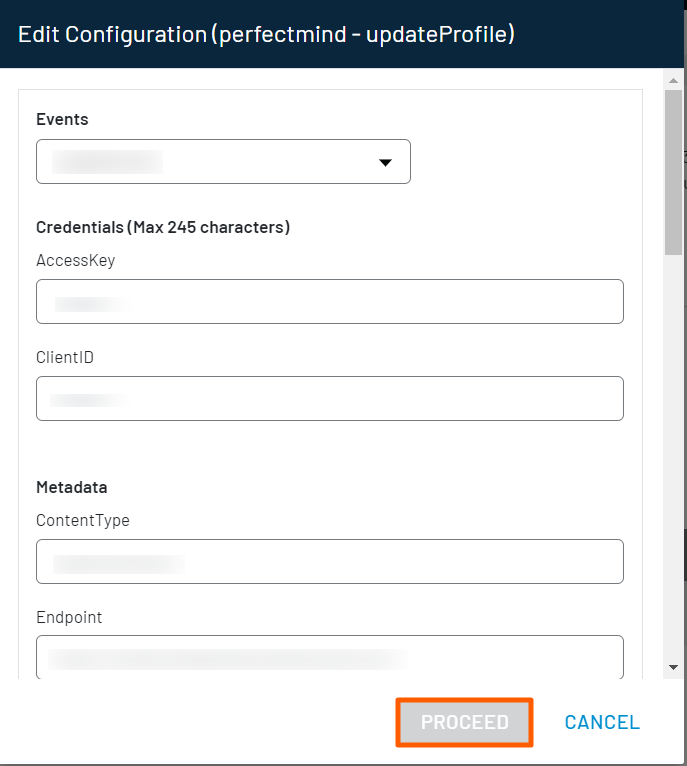
Task: Click the Metadata section heading
Action: click(x=72, y=487)
